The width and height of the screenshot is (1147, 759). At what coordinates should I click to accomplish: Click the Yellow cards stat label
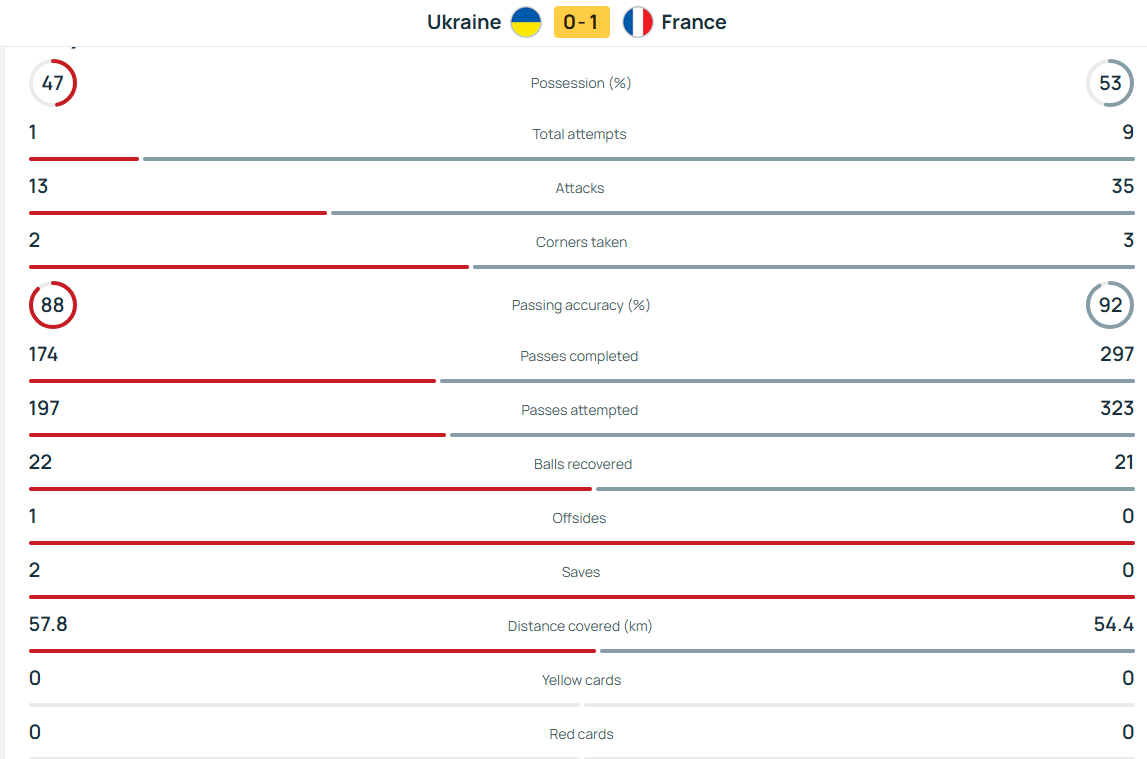click(581, 680)
